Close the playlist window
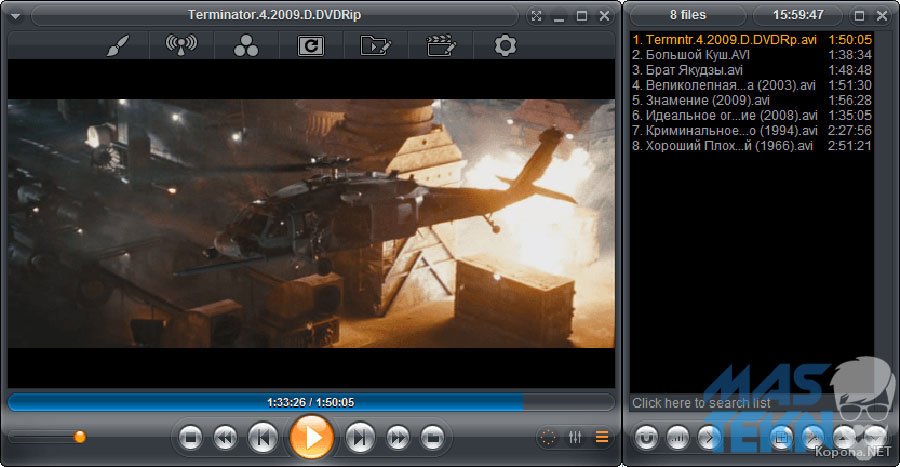Screen dimensions: 900x467 (882, 16)
